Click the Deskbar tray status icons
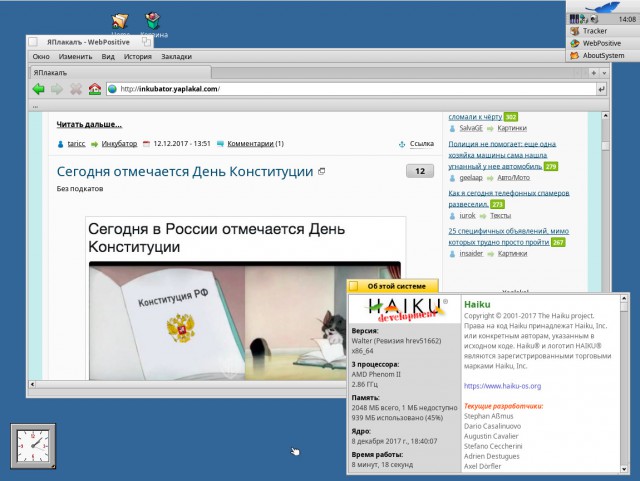Screen dimensions: 640x481 pos(584,19)
